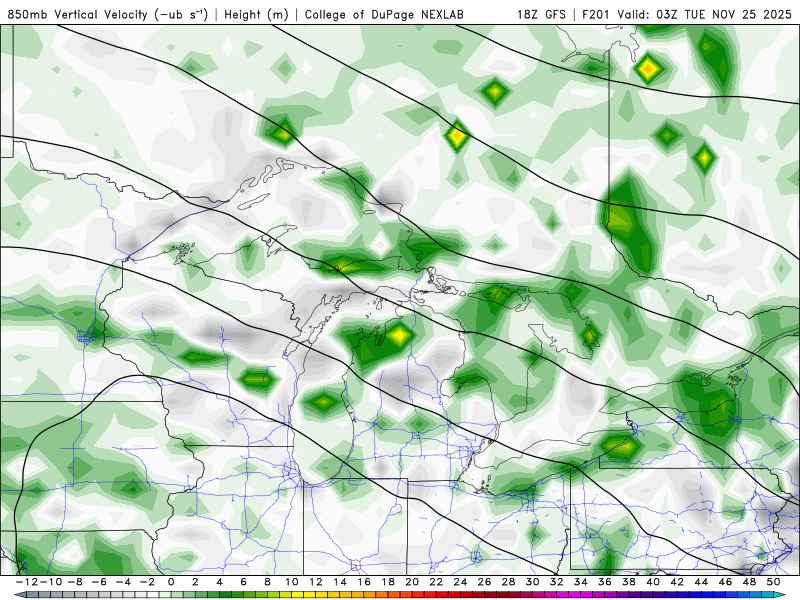800x600 pixels.
Task: Click the "4" value on the color scale
Action: [x=219, y=582]
